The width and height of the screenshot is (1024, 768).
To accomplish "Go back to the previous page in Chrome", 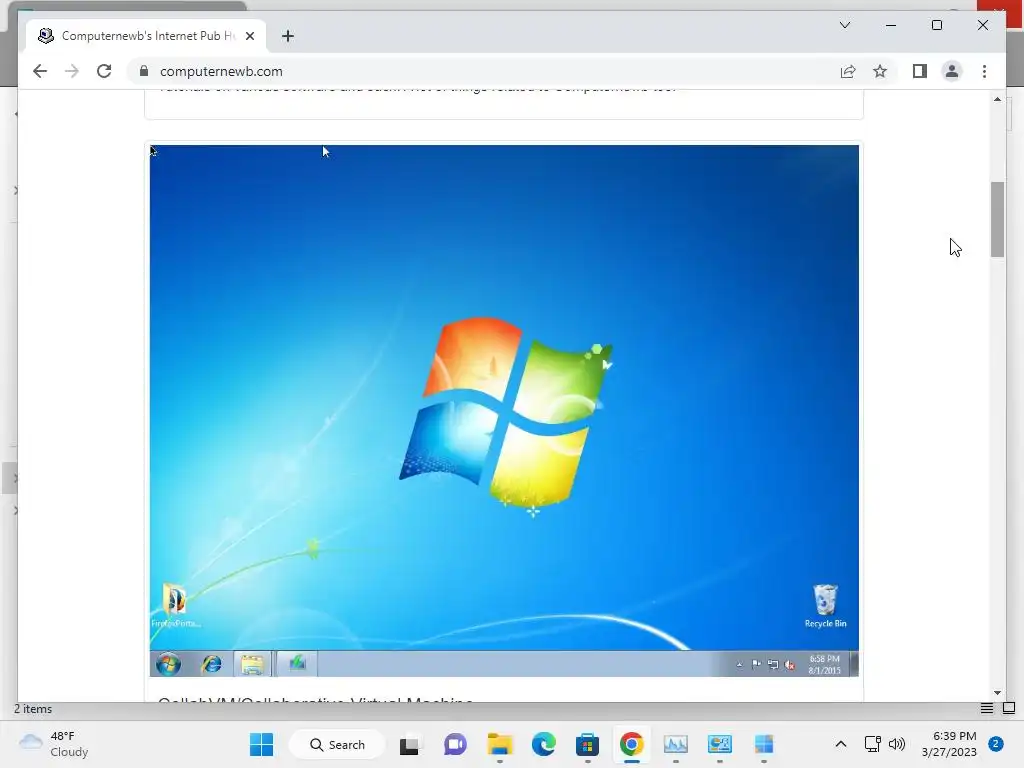I will (40, 71).
